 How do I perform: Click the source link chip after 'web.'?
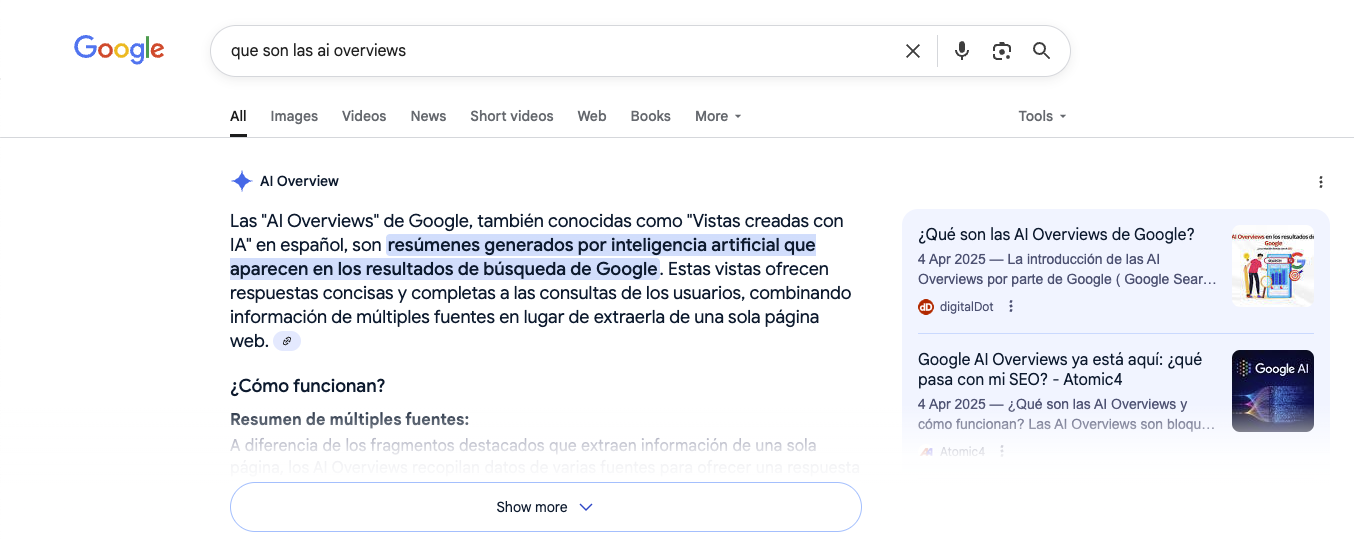pyautogui.click(x=287, y=341)
